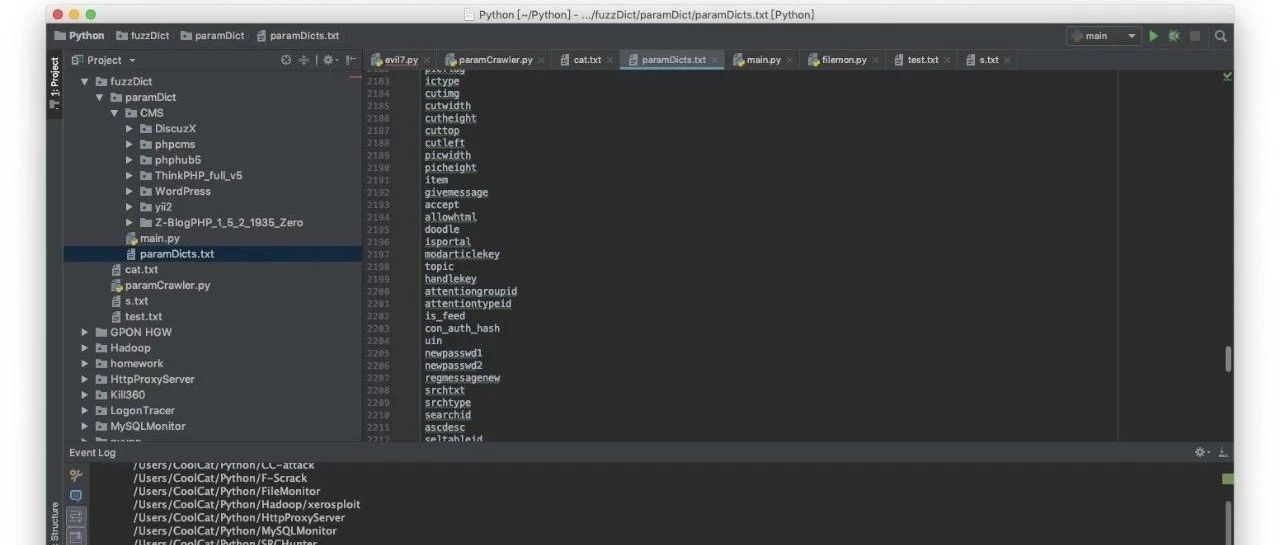Image resolution: width=1280 pixels, height=545 pixels.
Task: Click the Python breadcrumb in navigation bar
Action: pos(79,36)
